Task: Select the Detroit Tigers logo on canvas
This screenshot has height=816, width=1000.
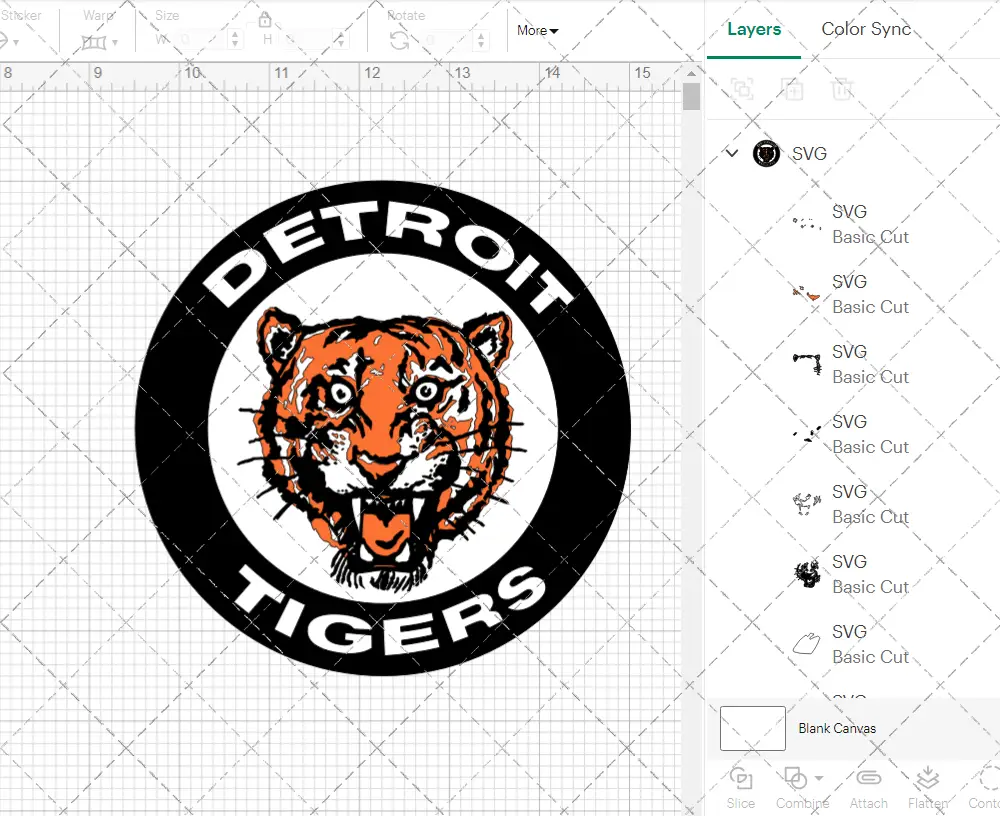Action: [383, 428]
